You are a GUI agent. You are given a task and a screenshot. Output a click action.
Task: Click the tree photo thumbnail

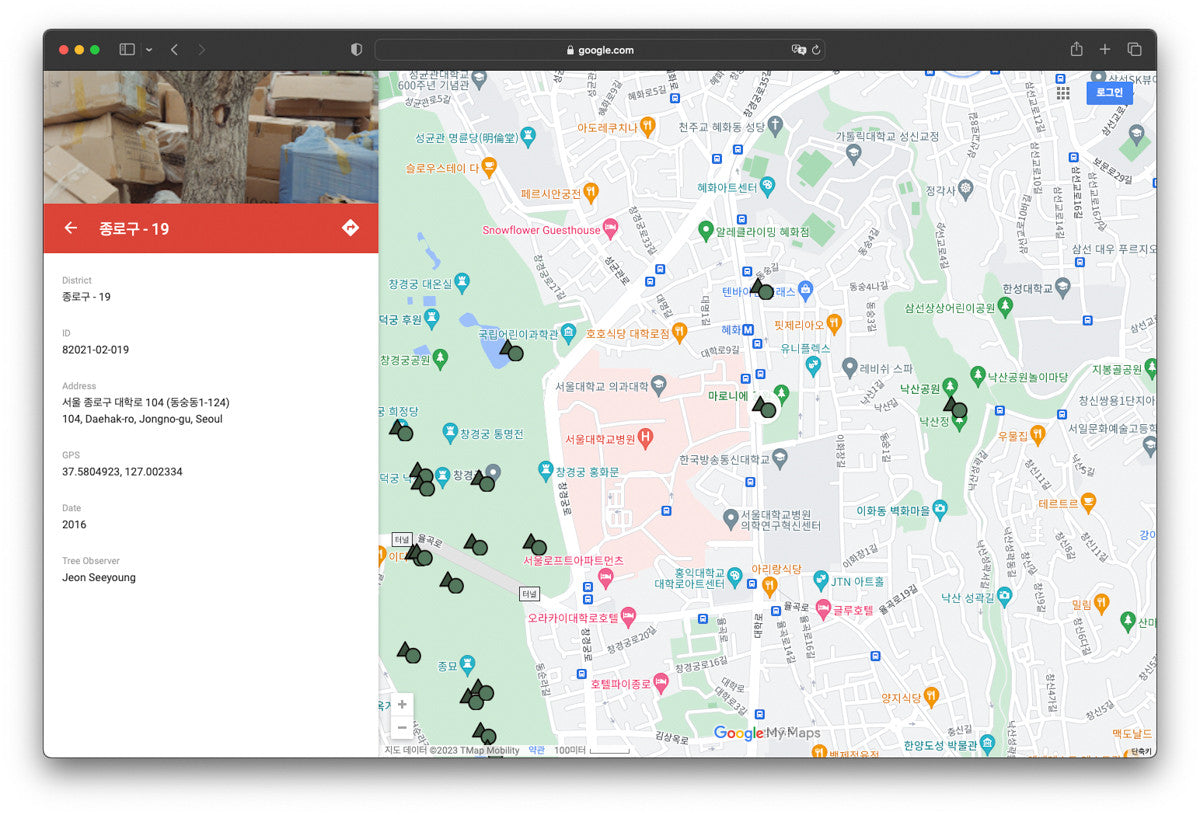tap(210, 137)
